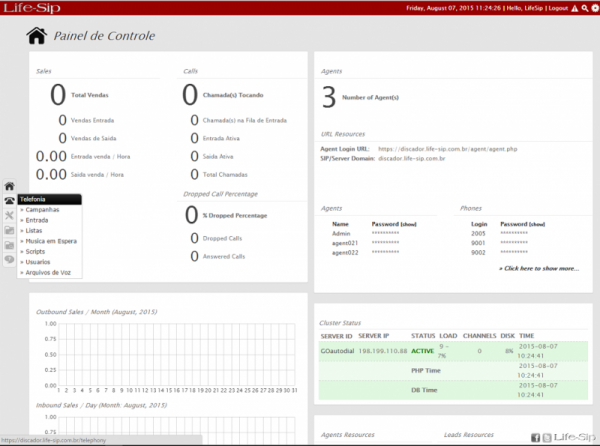Image resolution: width=600 pixels, height=446 pixels.
Task: Click 'Click here to show more...' link
Action: pyautogui.click(x=539, y=269)
